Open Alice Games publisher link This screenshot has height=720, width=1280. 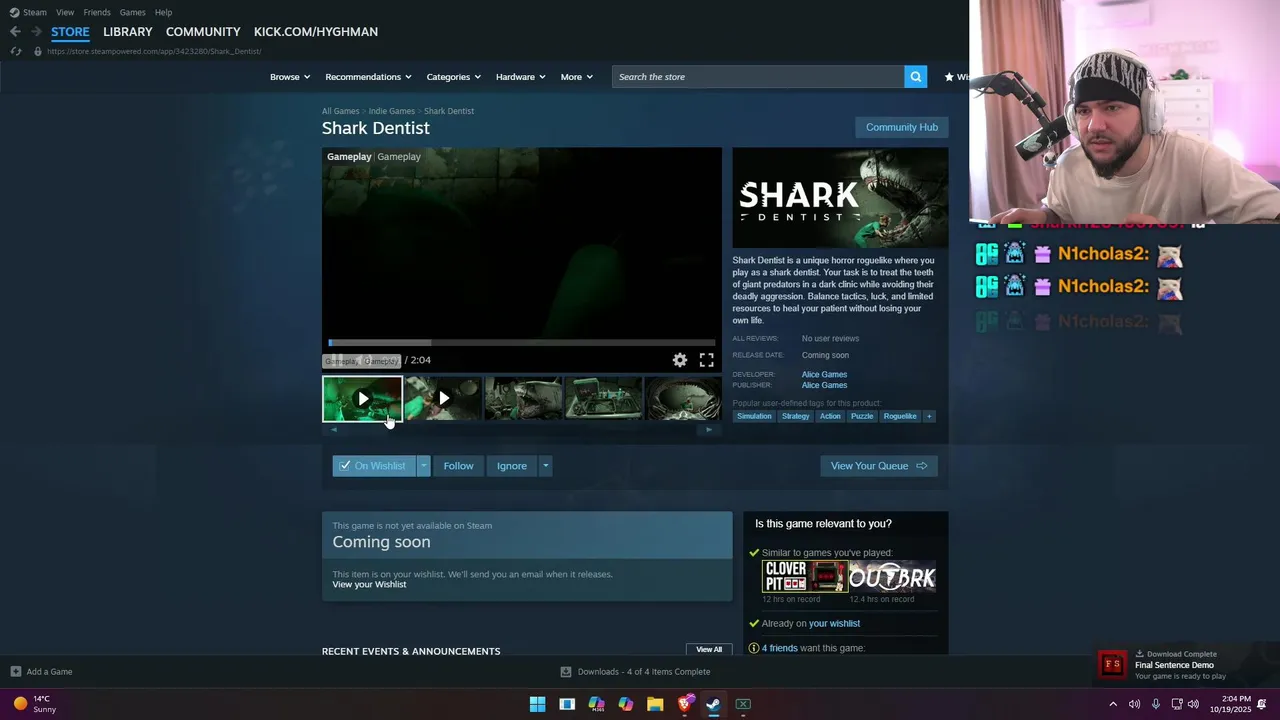(x=824, y=385)
